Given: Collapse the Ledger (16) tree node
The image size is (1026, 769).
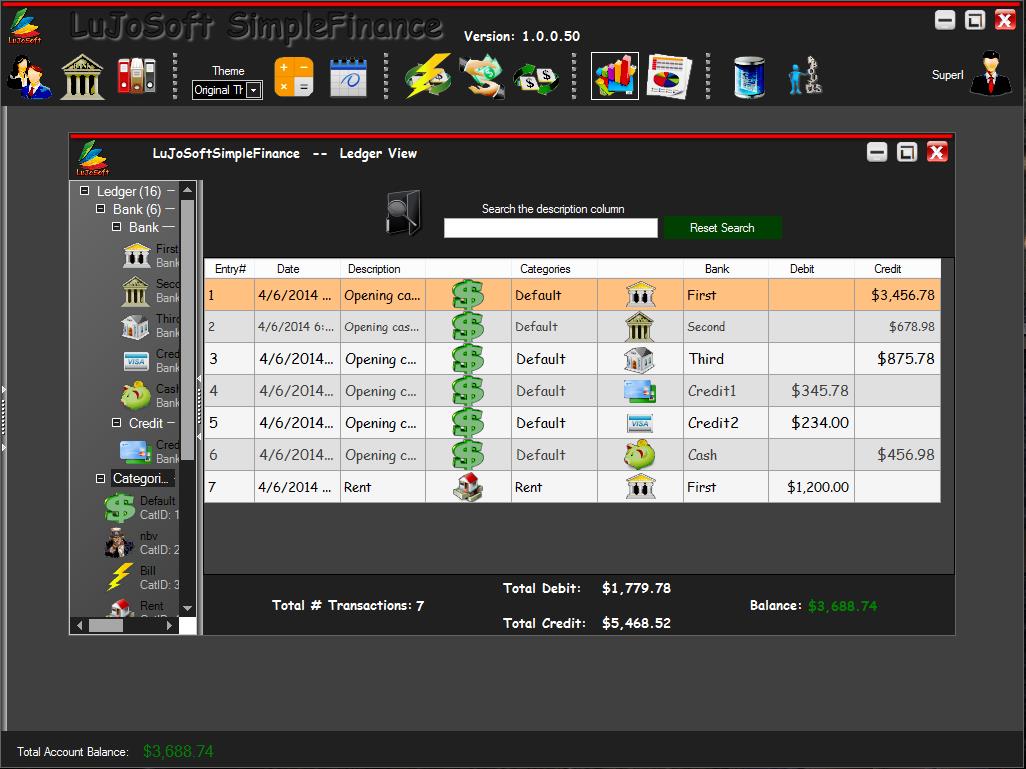Looking at the screenshot, I should coord(84,191).
